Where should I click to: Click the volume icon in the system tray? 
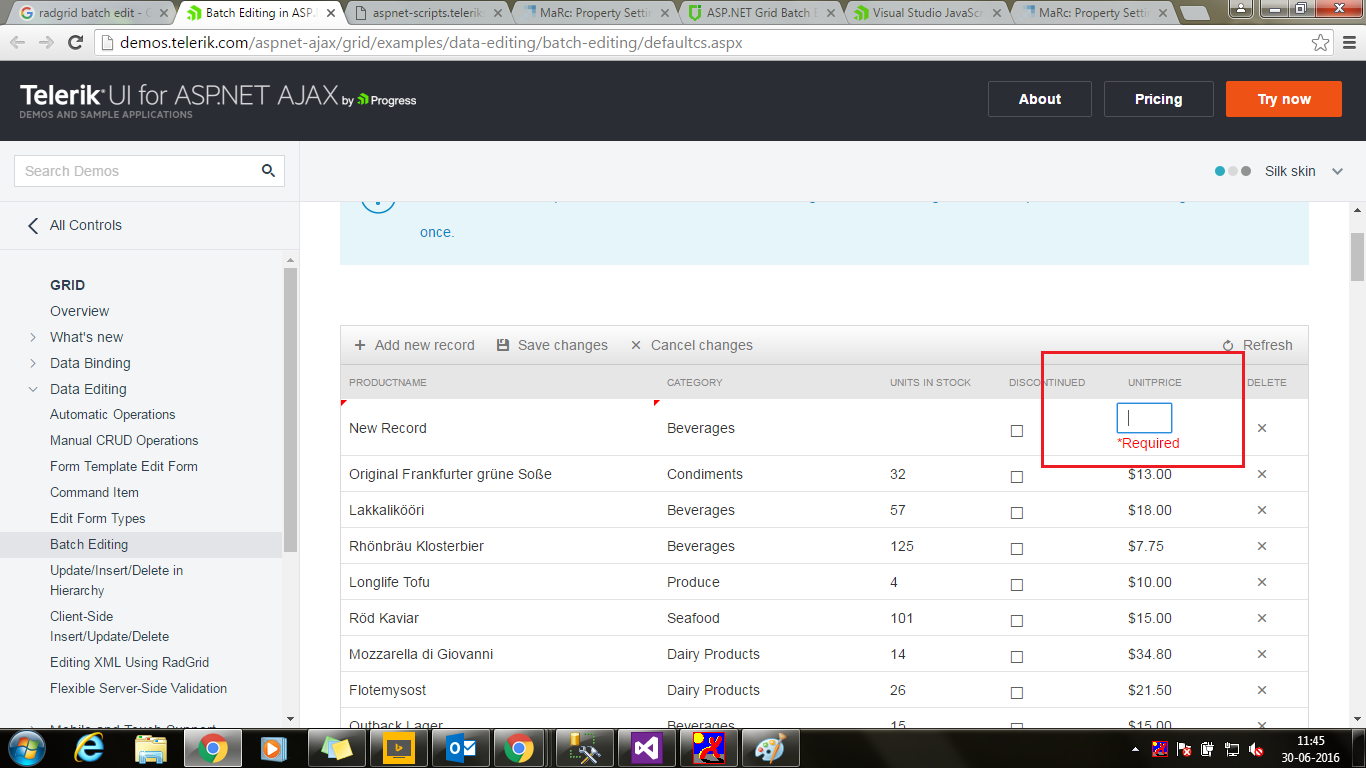[1256, 749]
